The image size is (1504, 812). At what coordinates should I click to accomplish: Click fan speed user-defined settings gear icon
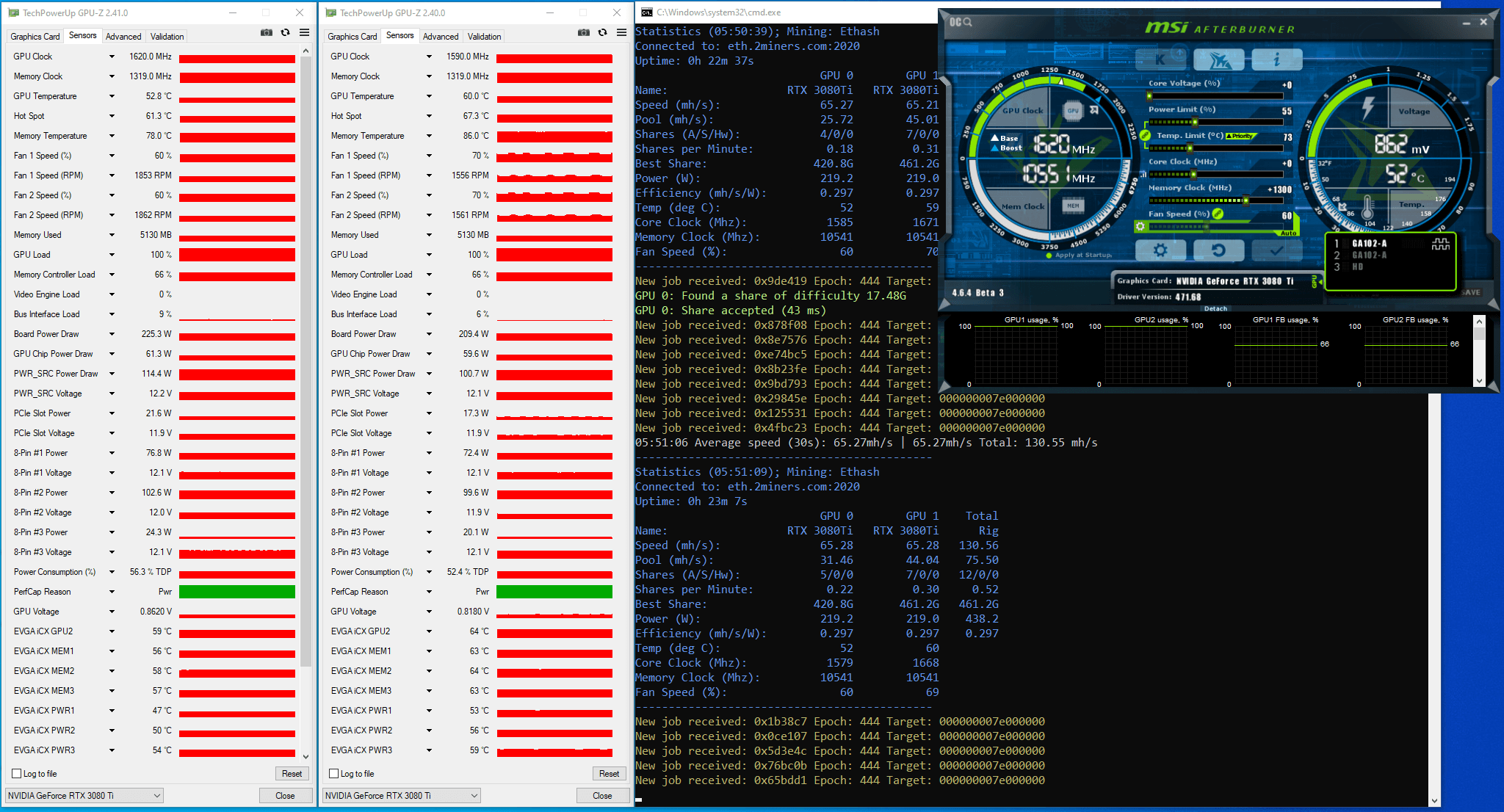click(x=1140, y=226)
